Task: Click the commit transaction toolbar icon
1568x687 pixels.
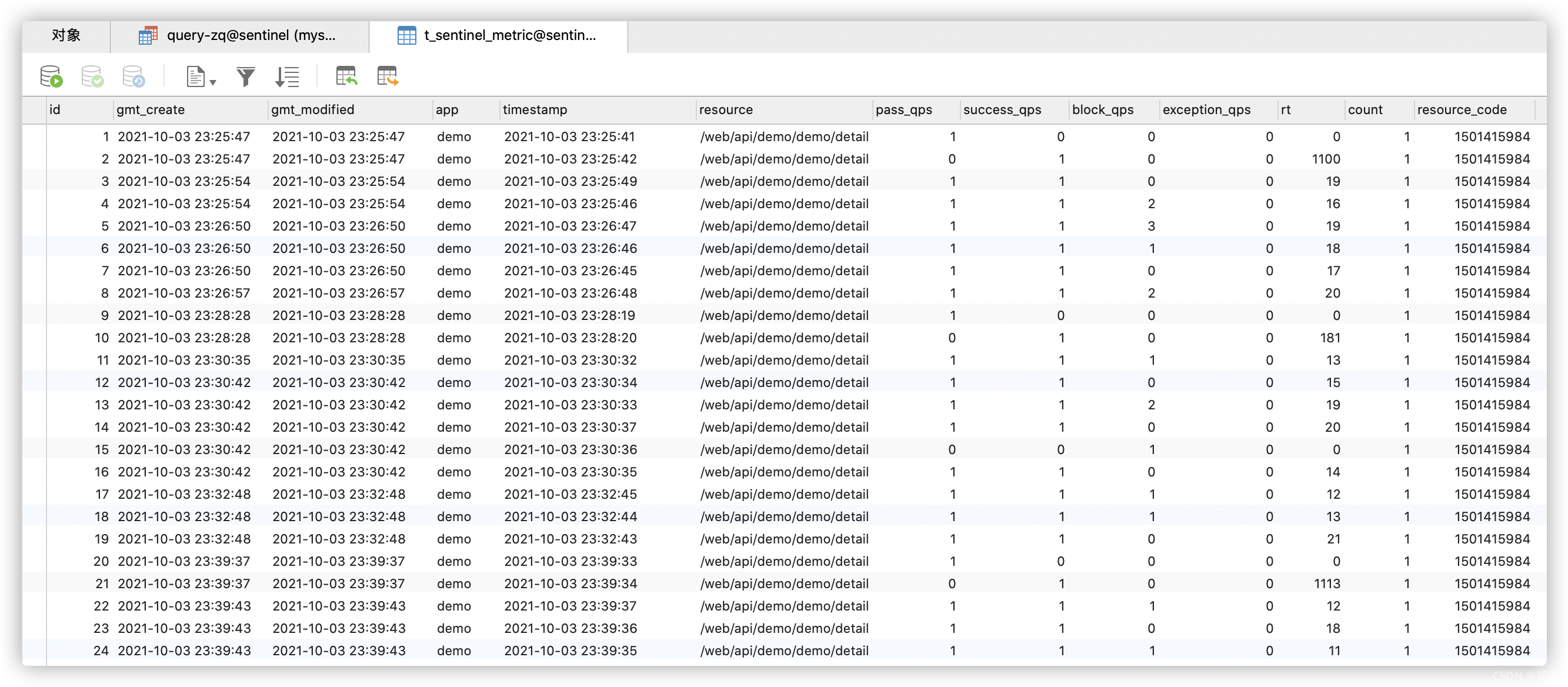Action: coord(92,76)
